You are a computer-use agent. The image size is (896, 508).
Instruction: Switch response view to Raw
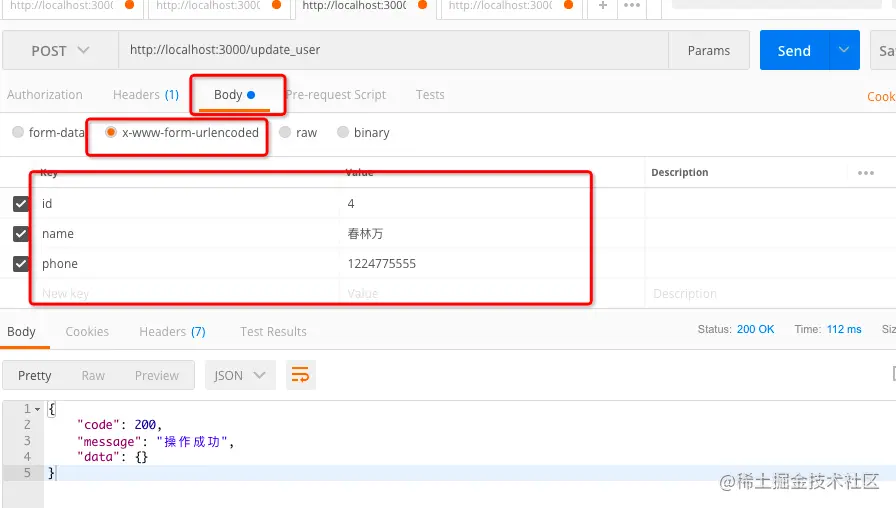[x=93, y=375]
